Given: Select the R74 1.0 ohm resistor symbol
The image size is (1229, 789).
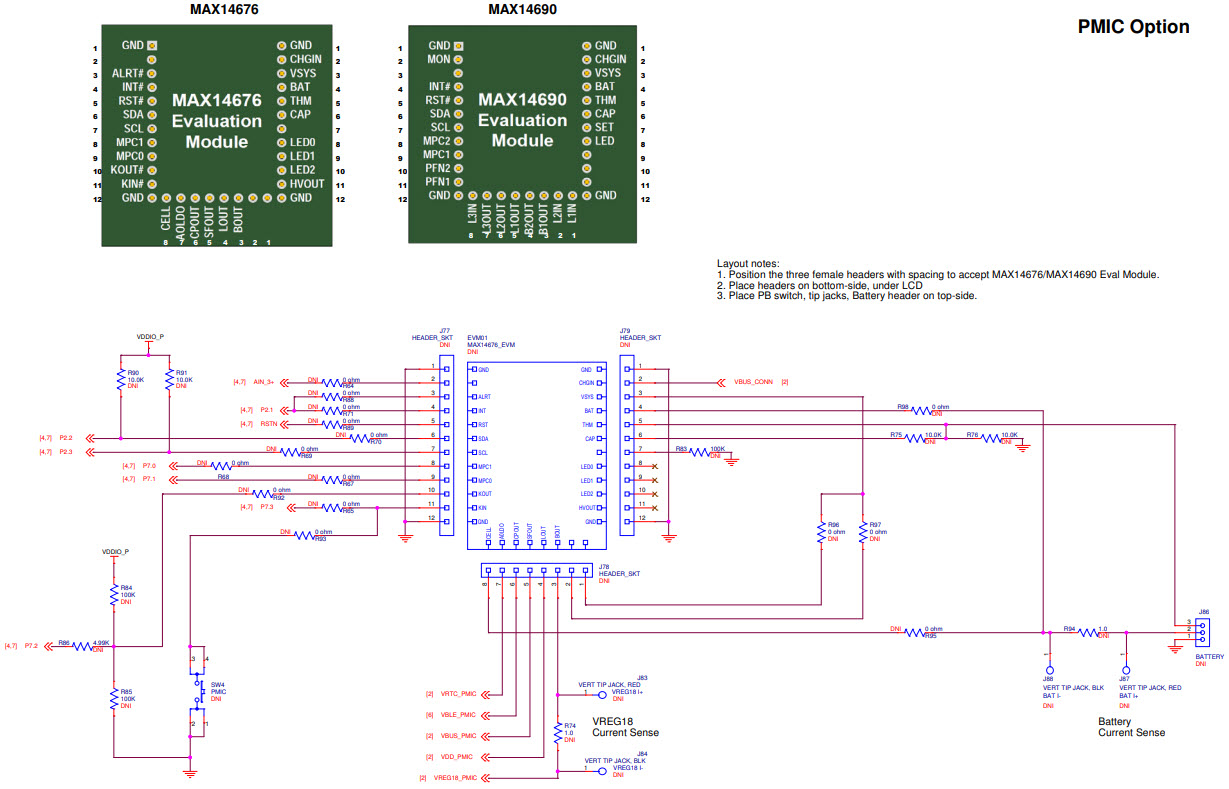Looking at the screenshot, I should point(558,733).
